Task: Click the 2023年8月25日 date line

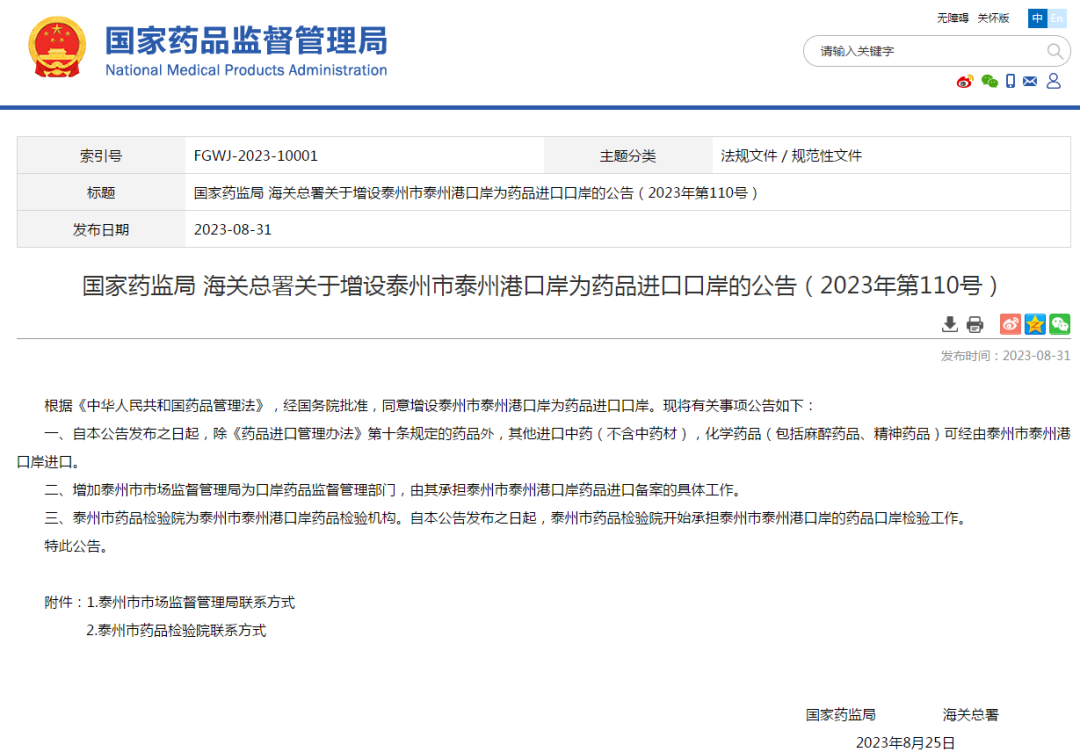Action: (x=905, y=743)
